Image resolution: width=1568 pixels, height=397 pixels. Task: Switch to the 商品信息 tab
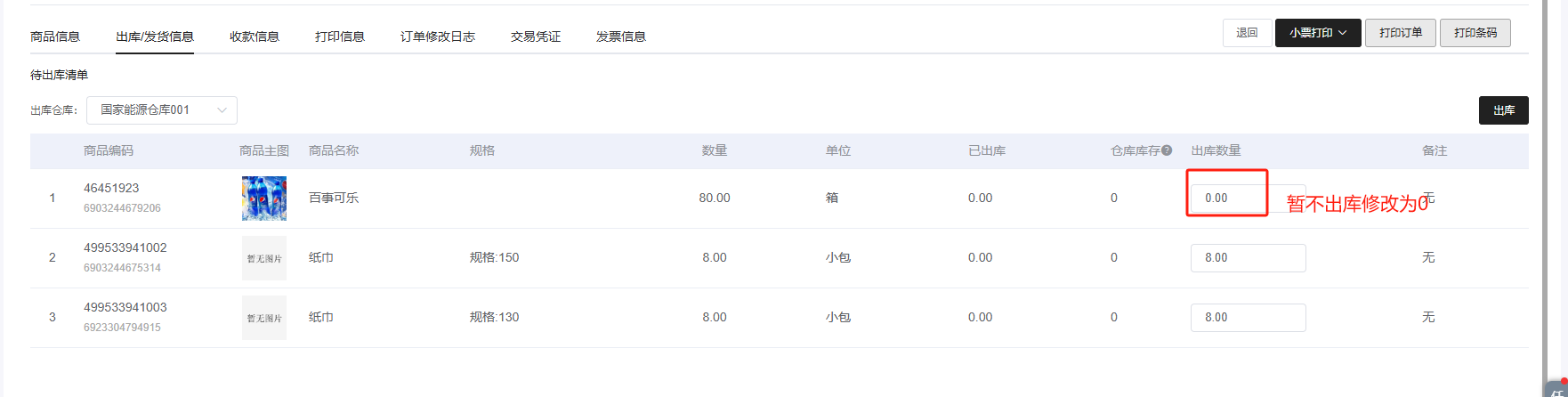pyautogui.click(x=55, y=36)
